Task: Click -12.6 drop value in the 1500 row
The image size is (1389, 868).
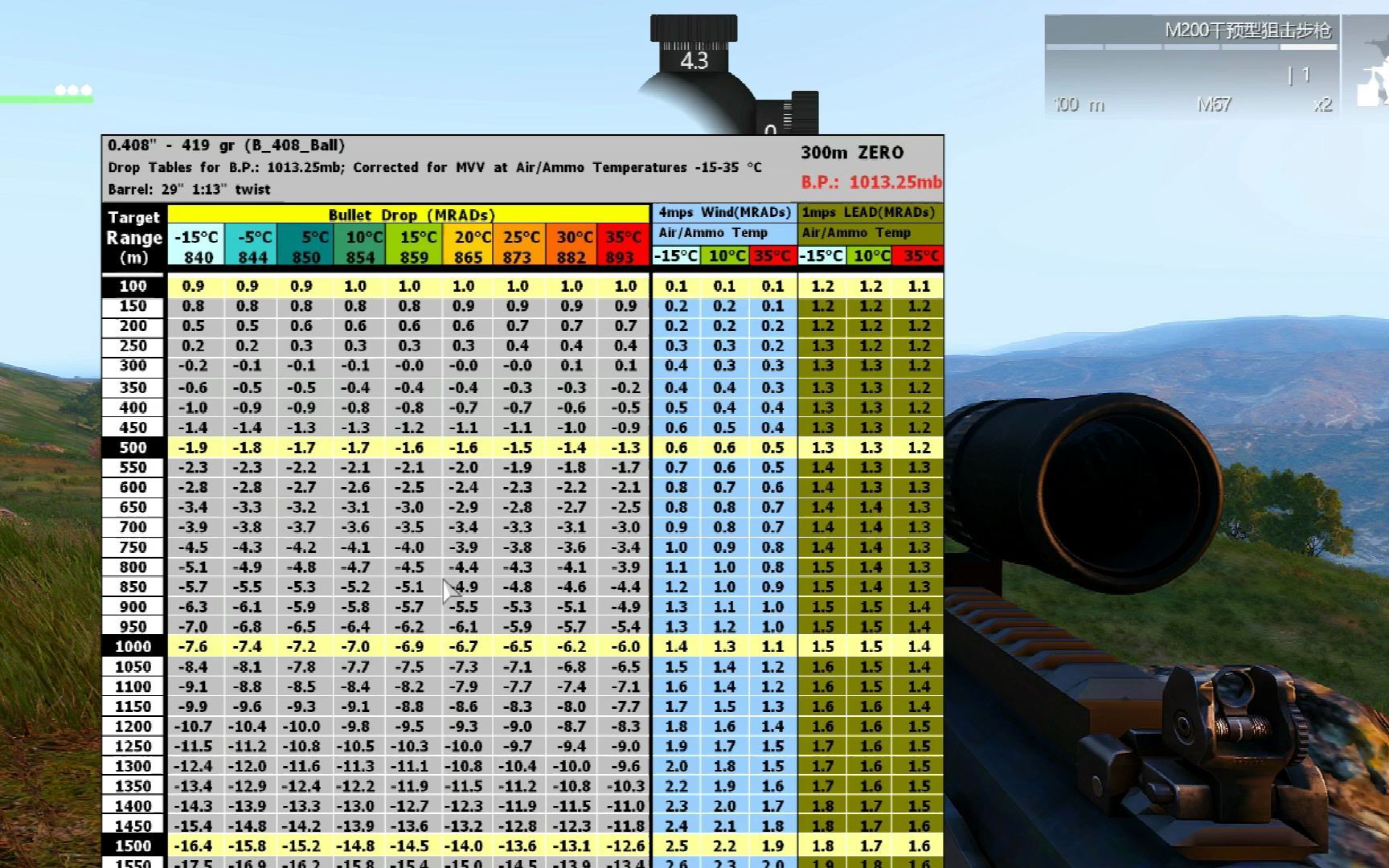Action: tap(625, 846)
